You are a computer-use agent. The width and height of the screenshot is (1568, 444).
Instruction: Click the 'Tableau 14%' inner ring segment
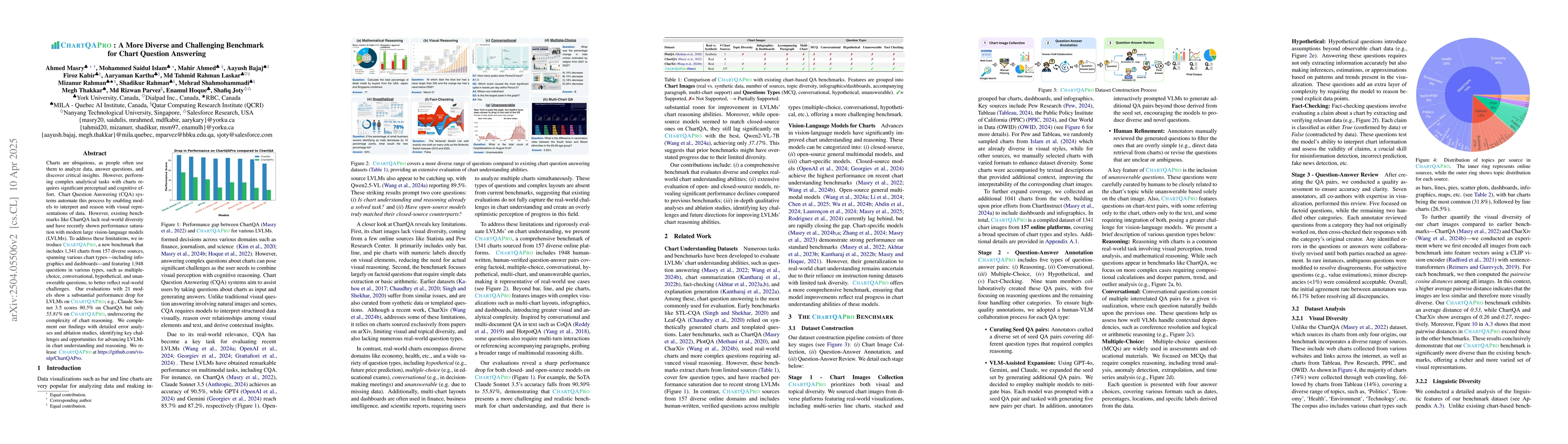tap(1481, 113)
